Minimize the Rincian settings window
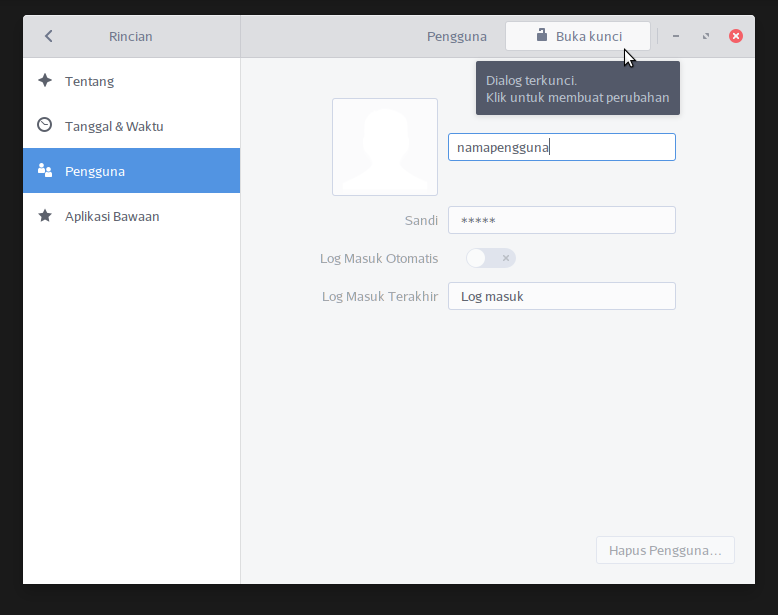The width and height of the screenshot is (778, 615). [676, 36]
